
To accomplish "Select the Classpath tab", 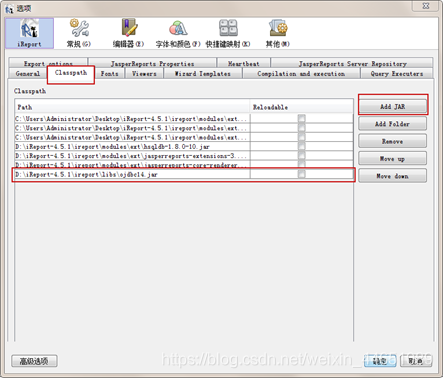I will coord(71,74).
